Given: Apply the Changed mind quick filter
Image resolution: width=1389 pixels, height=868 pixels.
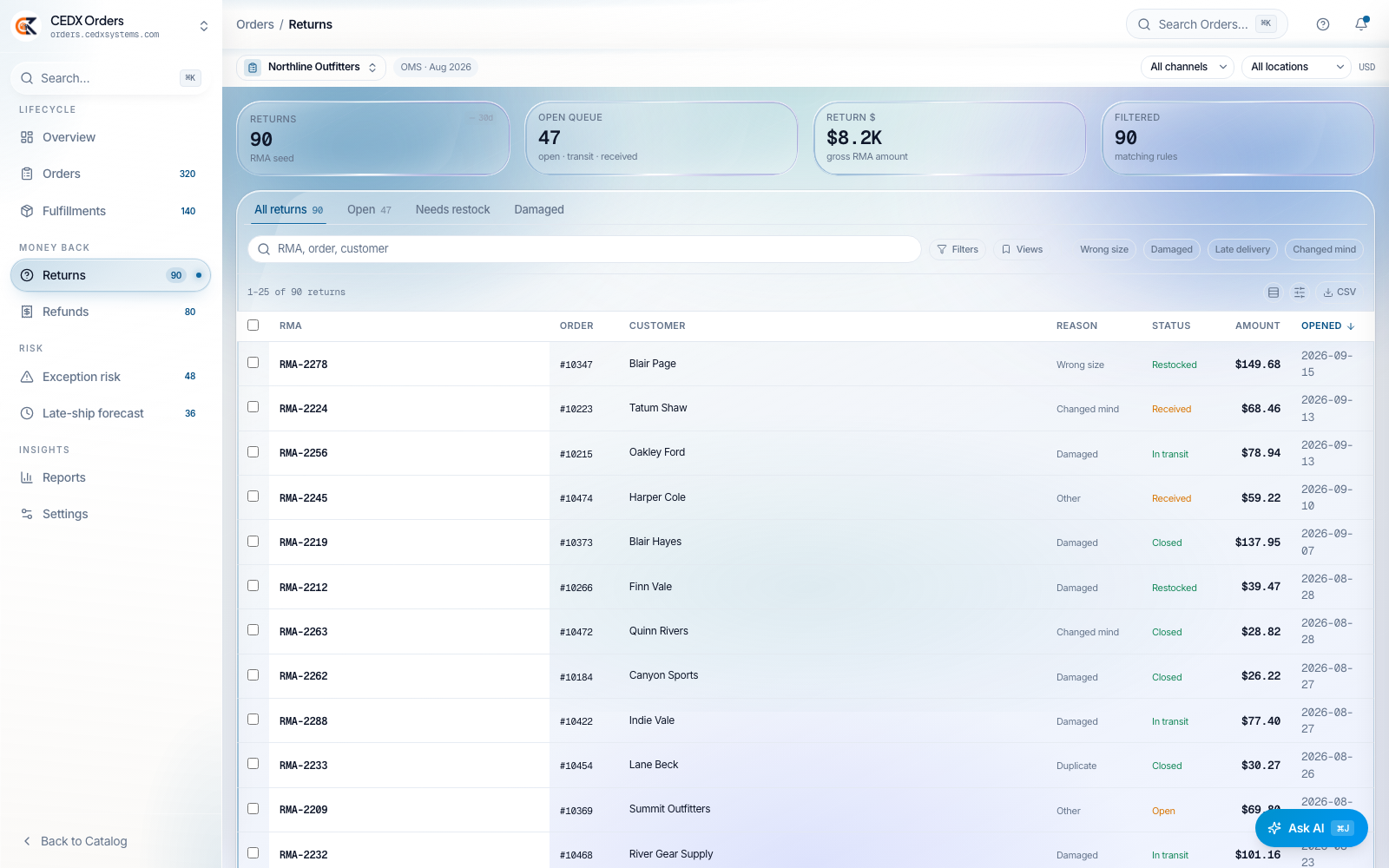Looking at the screenshot, I should pos(1324,249).
